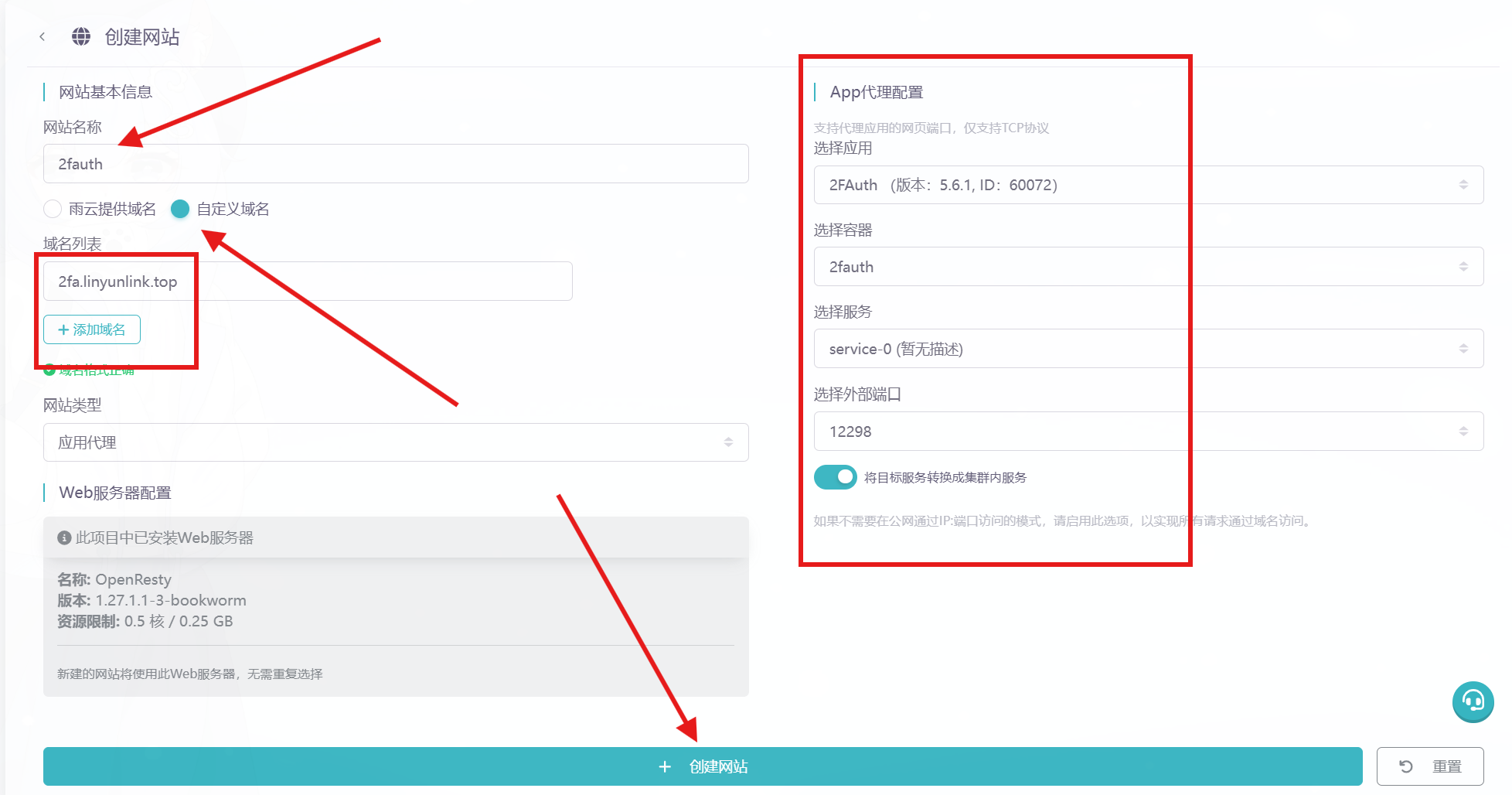Click the 重置 button

(x=1429, y=766)
